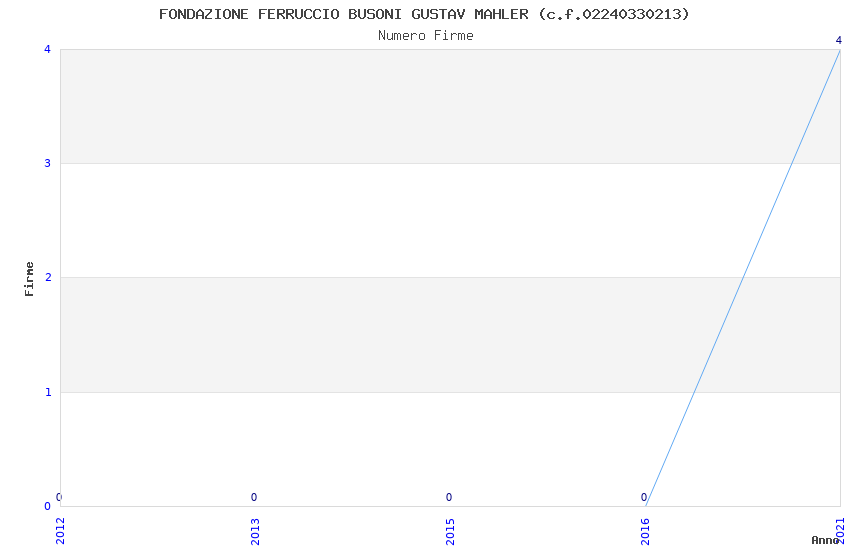Click the y-axis tick value 4

point(48,49)
